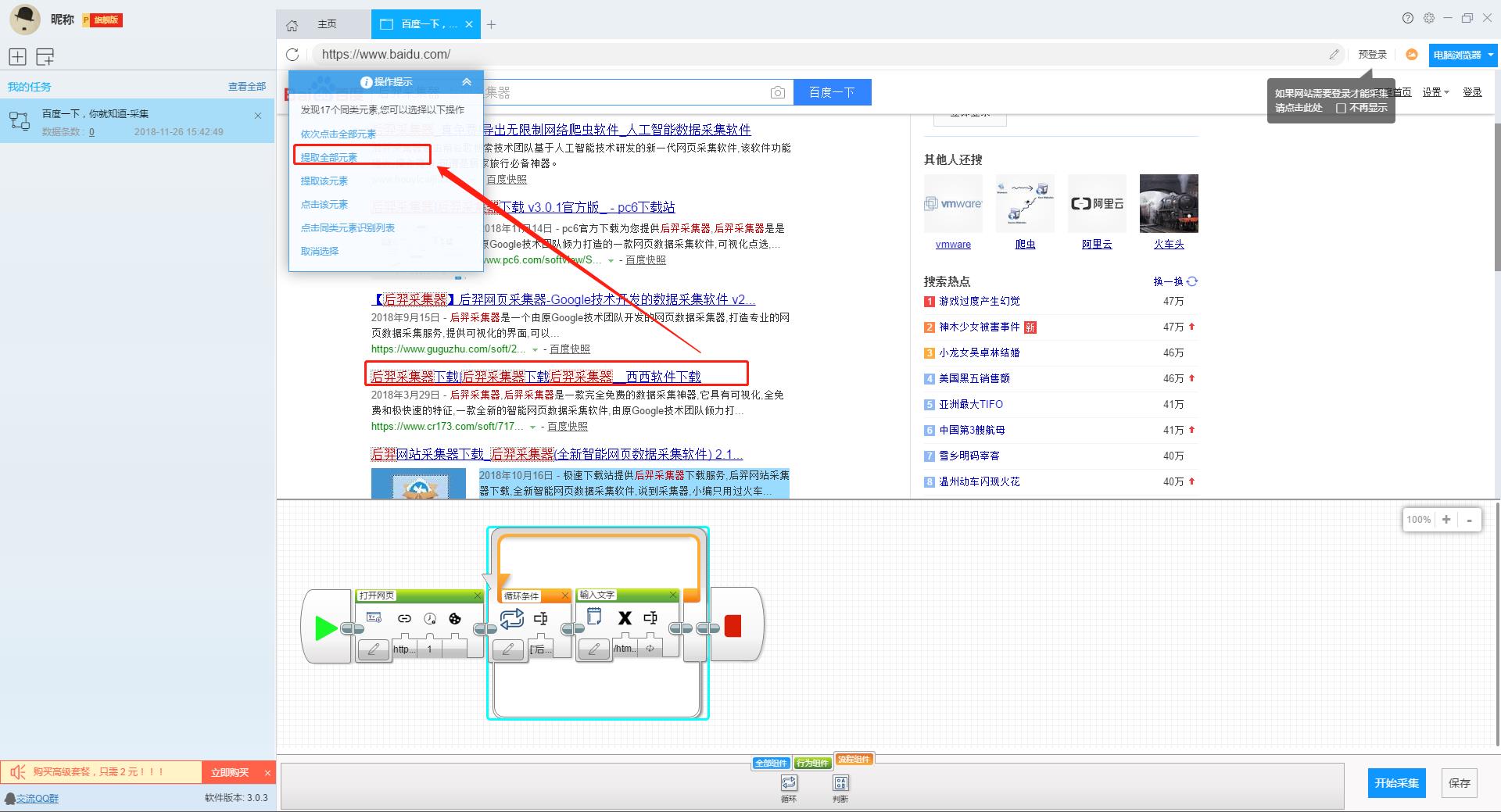1501x812 pixels.
Task: Close the 百度一下 task entry with its X
Action: click(258, 116)
